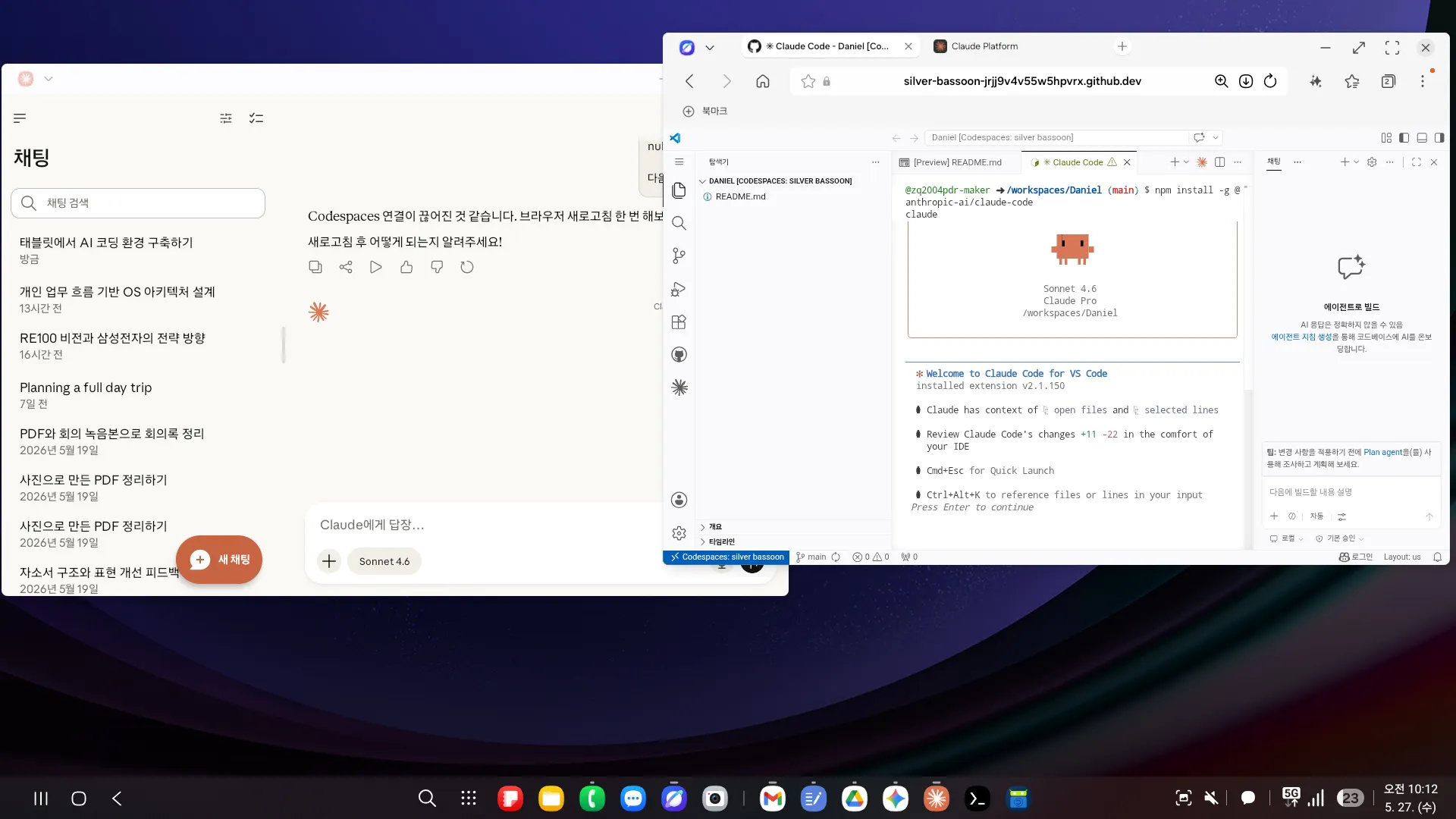1456x819 pixels.
Task: Click the orange Claude icon in editor toolbar
Action: point(1202,162)
